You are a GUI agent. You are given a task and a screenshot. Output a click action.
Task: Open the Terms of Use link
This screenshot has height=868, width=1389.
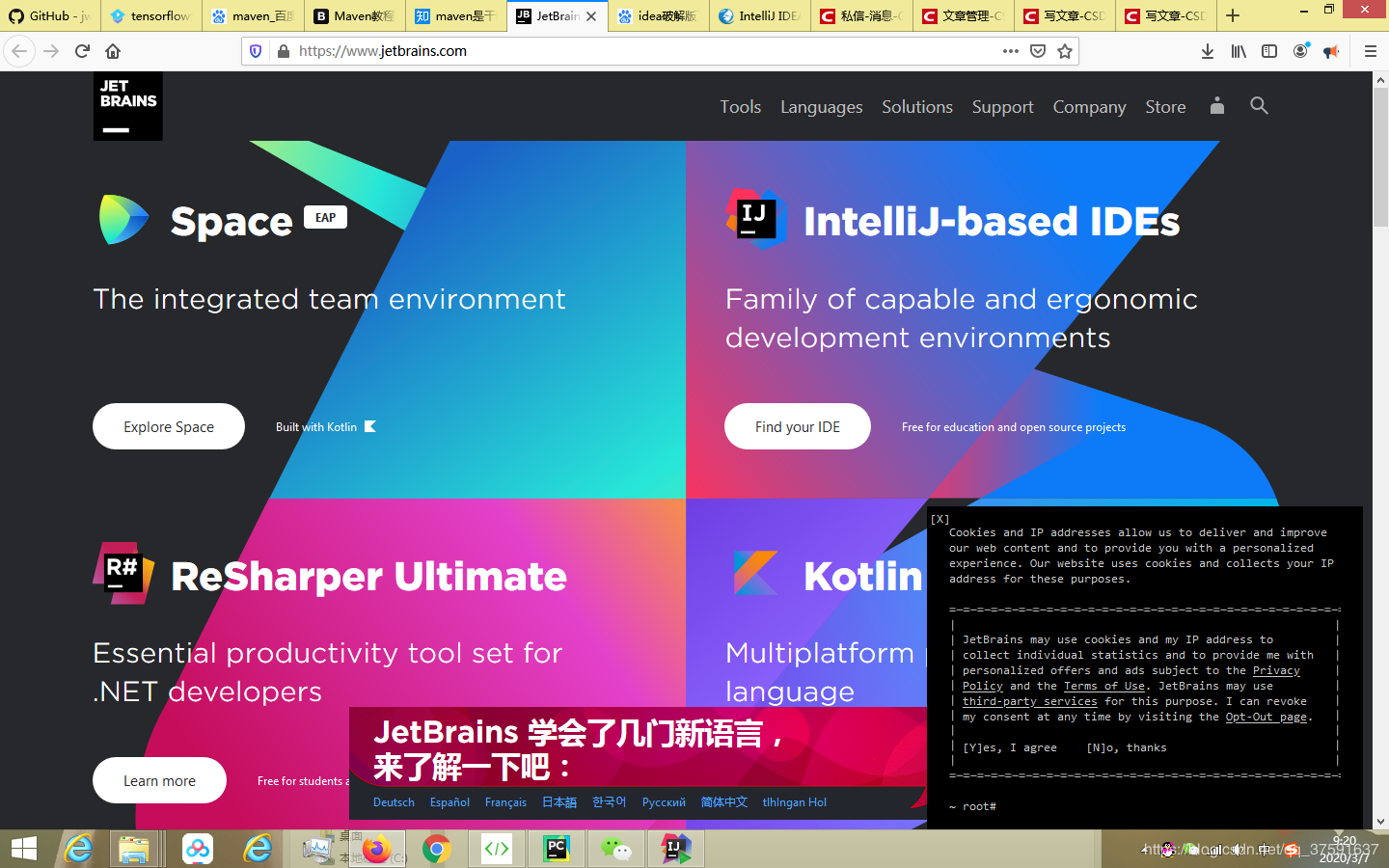coord(1104,687)
